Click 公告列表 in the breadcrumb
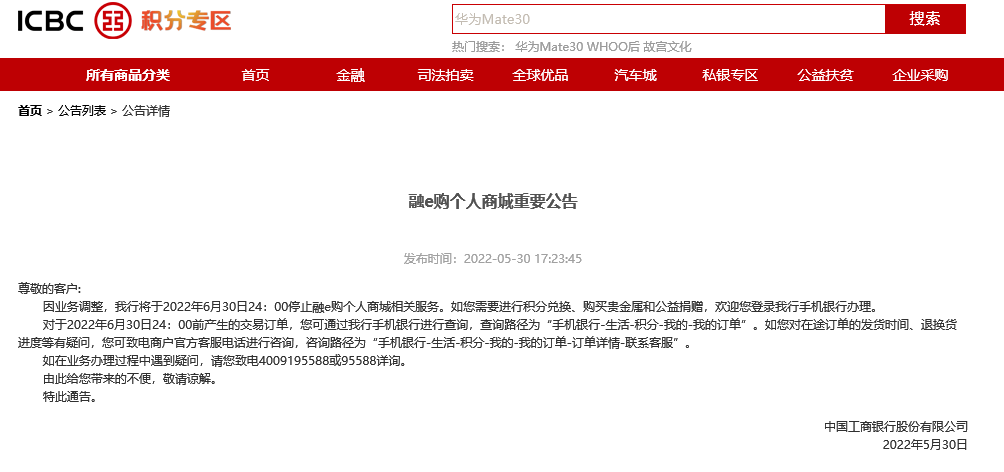 (82, 111)
